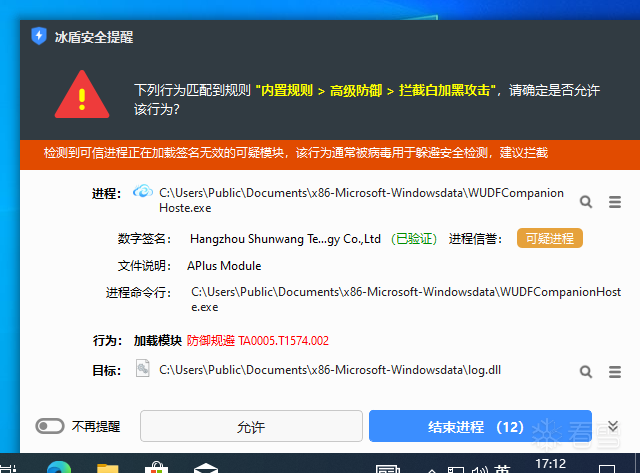Click the 已验证 signature status text
Viewport: 640px width, 473px height.
coord(414,239)
